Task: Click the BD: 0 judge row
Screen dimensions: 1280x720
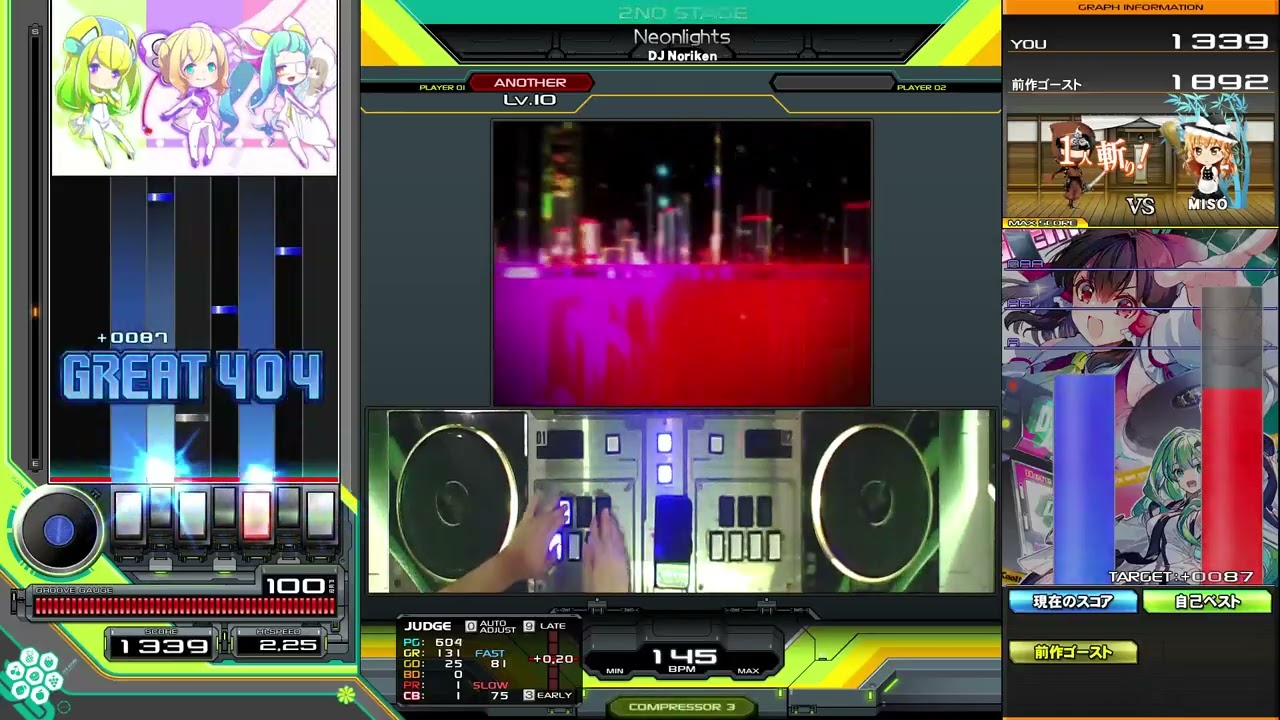Action: coord(433,675)
